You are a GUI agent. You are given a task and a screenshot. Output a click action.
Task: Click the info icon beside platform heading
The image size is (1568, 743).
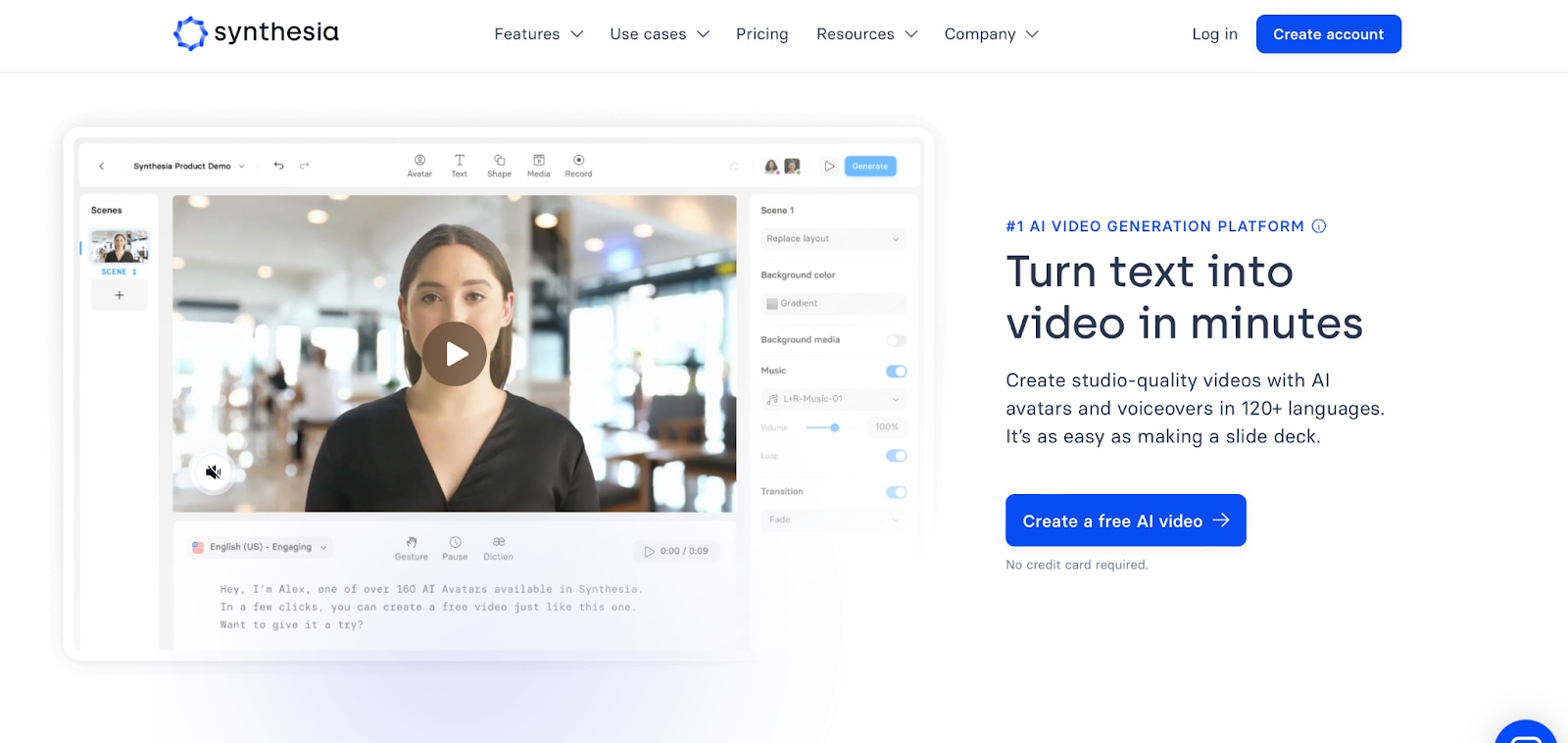coord(1319,226)
